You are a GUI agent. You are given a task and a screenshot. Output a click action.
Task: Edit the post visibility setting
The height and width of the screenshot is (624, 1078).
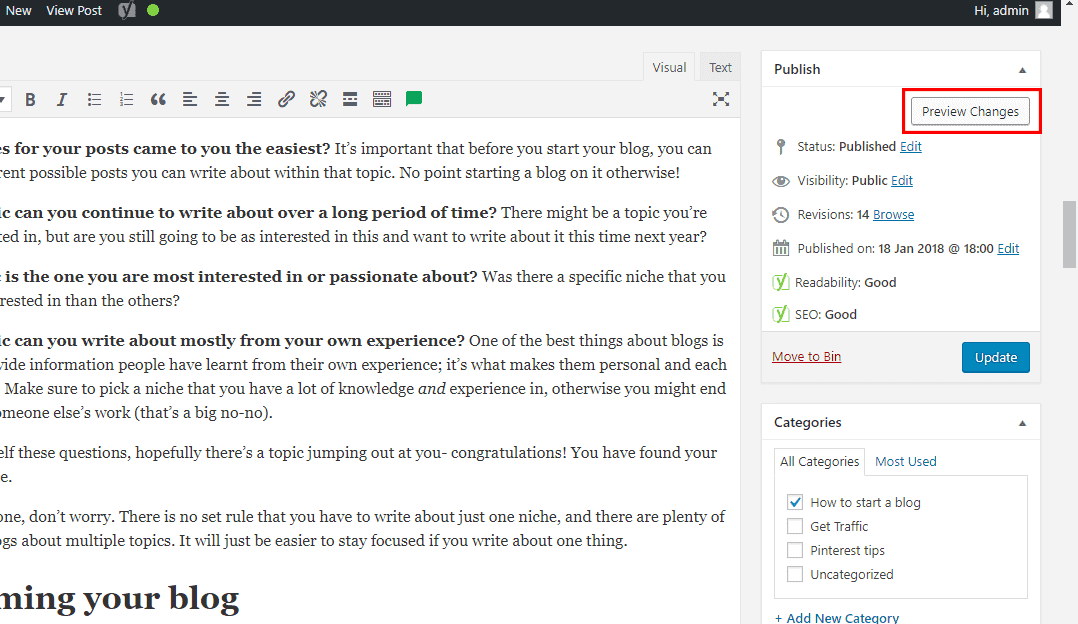(901, 180)
